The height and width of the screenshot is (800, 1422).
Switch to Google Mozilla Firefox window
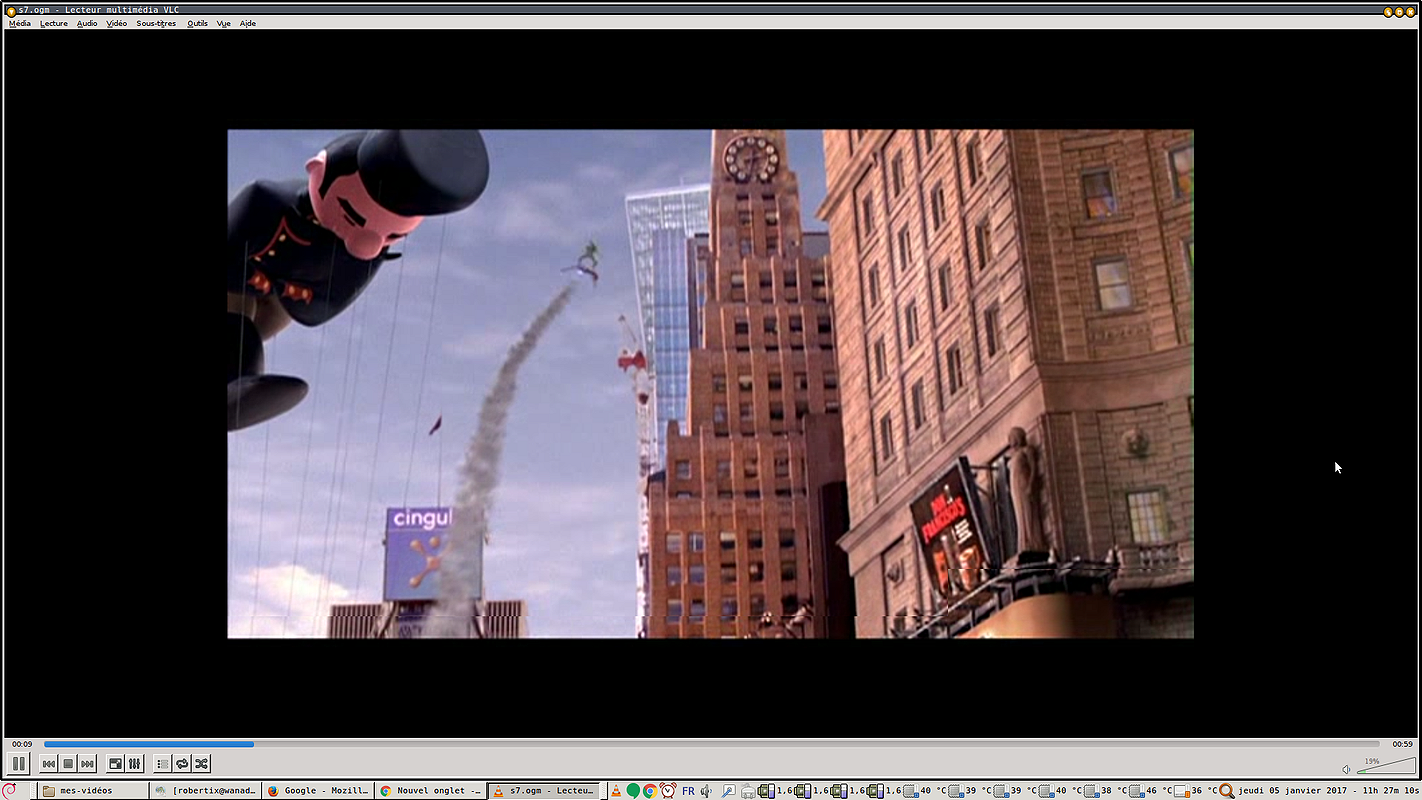coord(318,791)
